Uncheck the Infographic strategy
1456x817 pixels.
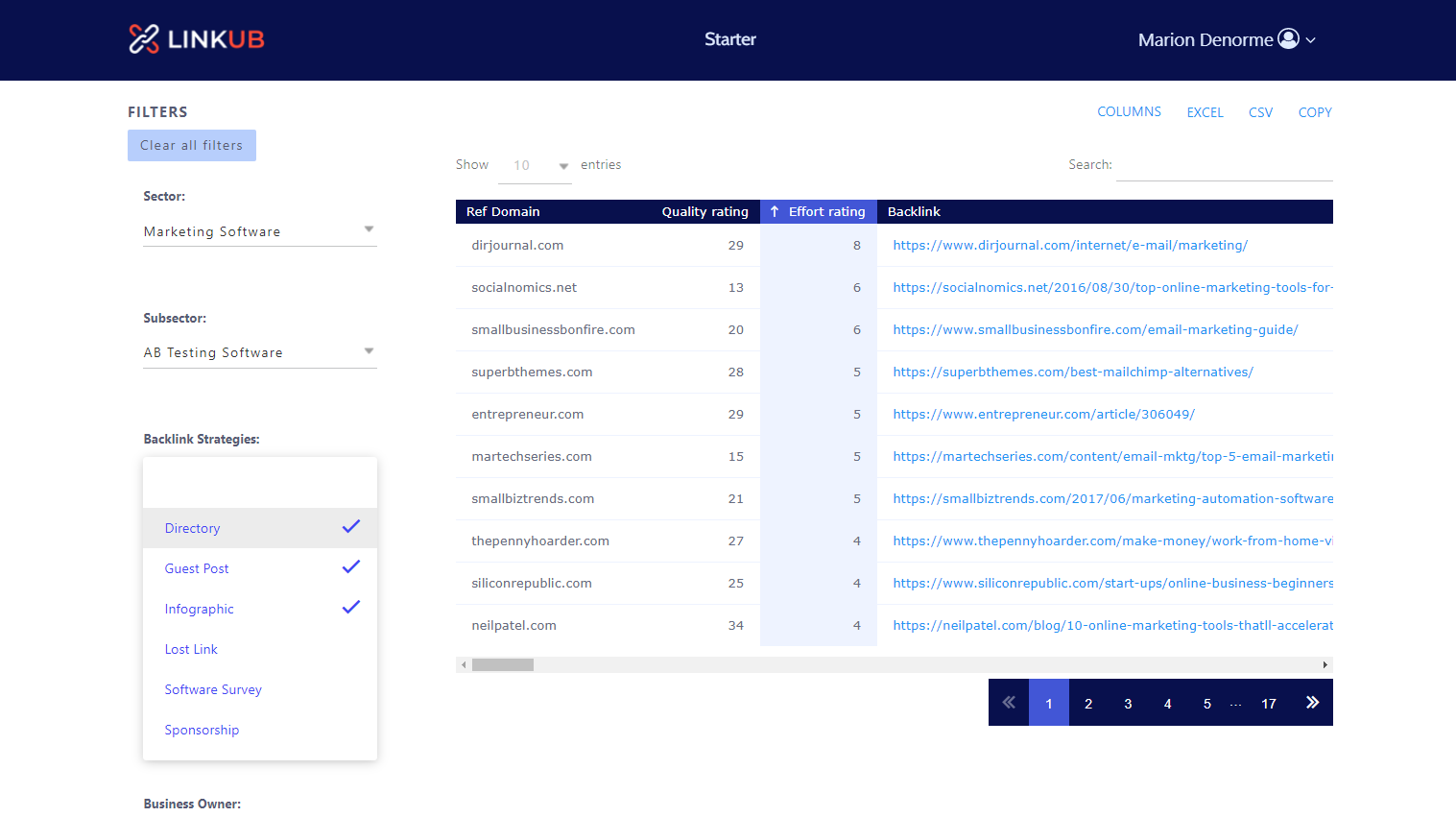click(x=260, y=609)
